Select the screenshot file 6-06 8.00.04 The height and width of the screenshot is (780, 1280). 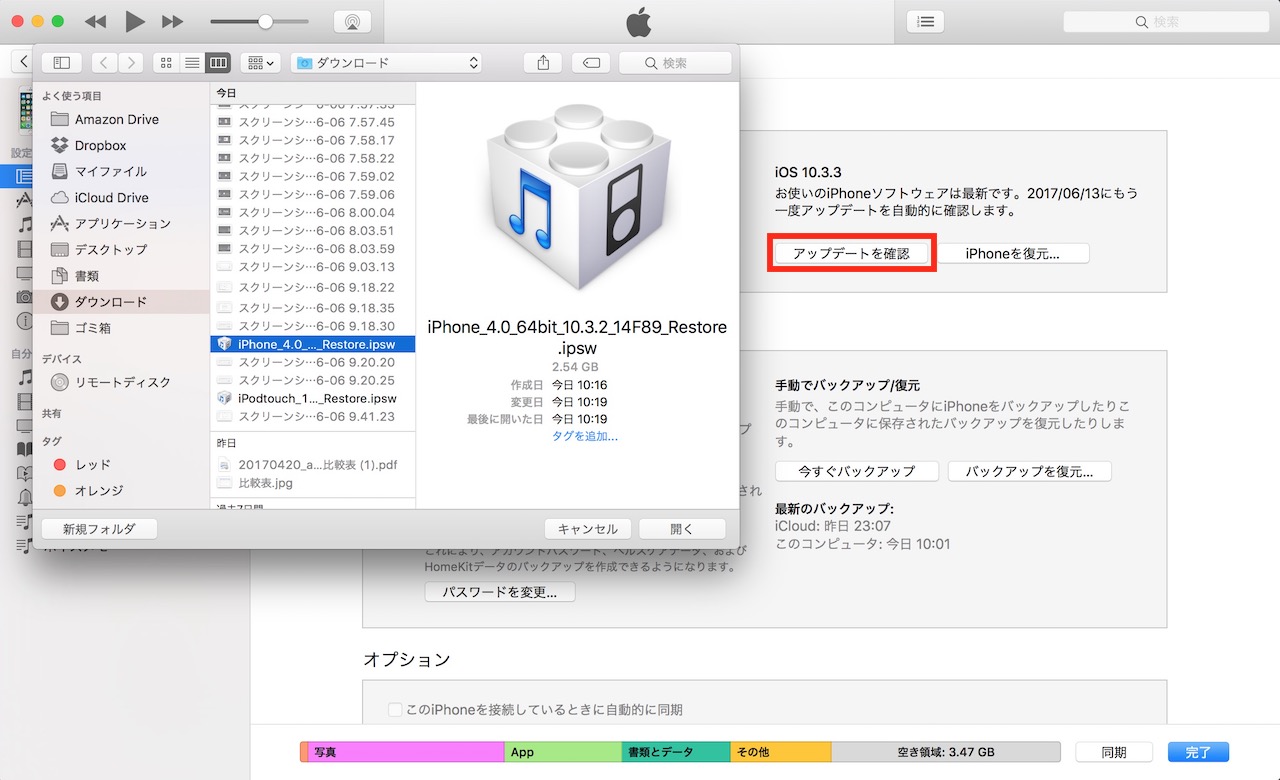pos(313,212)
